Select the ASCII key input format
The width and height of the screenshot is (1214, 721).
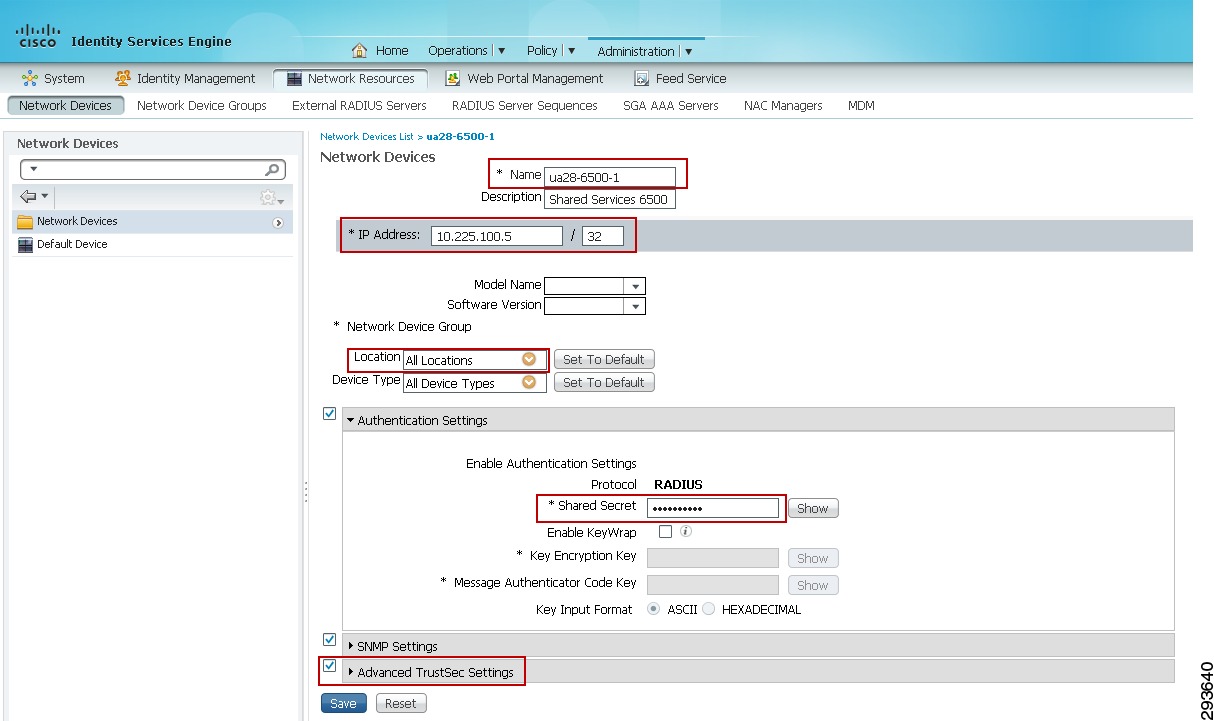654,609
